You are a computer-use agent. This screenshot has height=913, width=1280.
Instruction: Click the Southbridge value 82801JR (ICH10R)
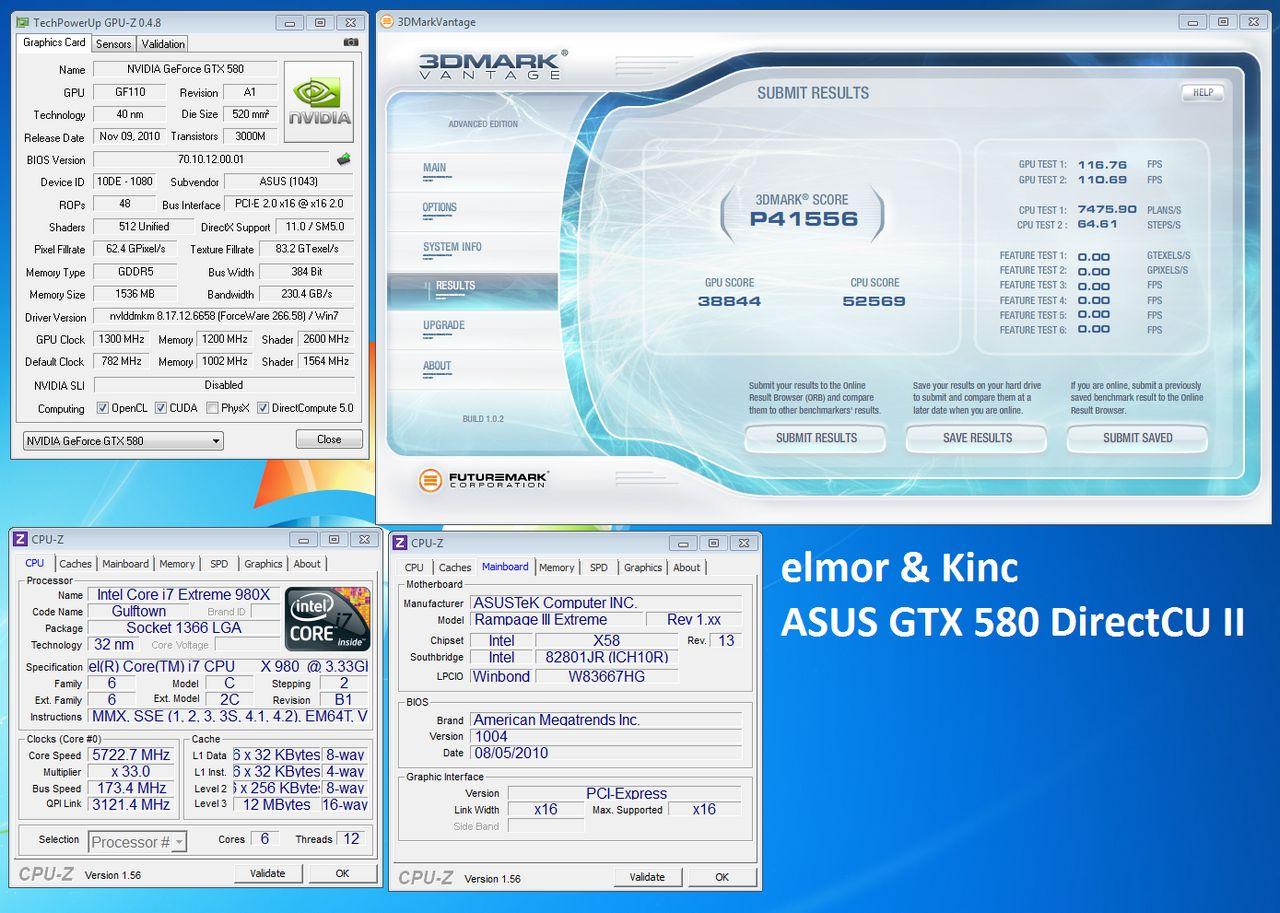[x=607, y=657]
